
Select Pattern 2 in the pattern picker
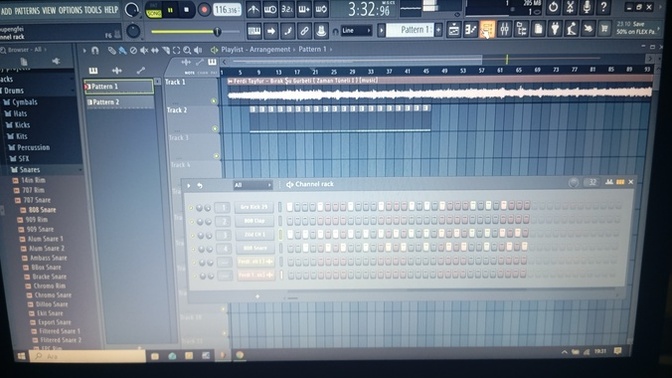[120, 102]
